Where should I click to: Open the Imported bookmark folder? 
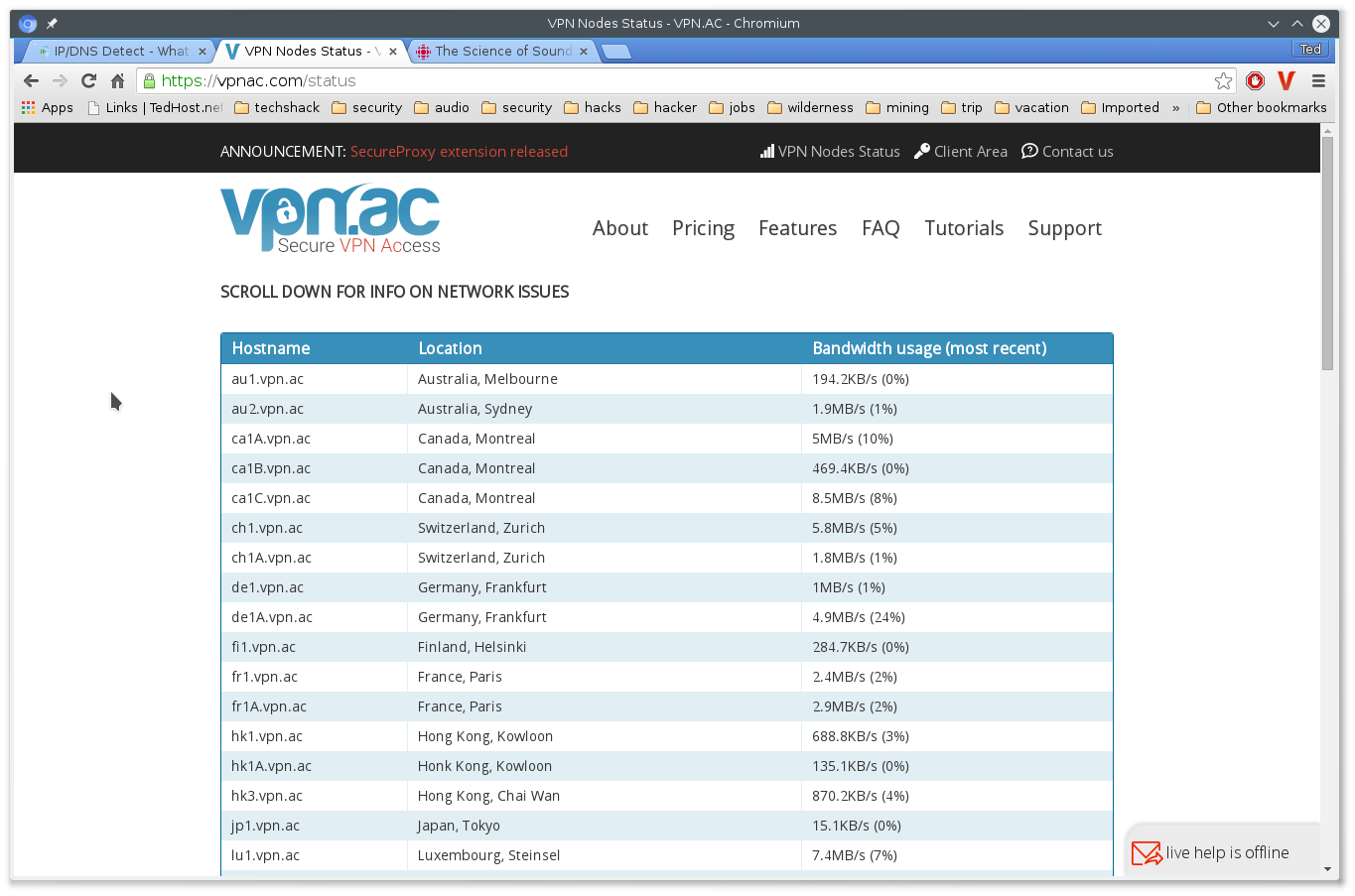[x=1120, y=107]
